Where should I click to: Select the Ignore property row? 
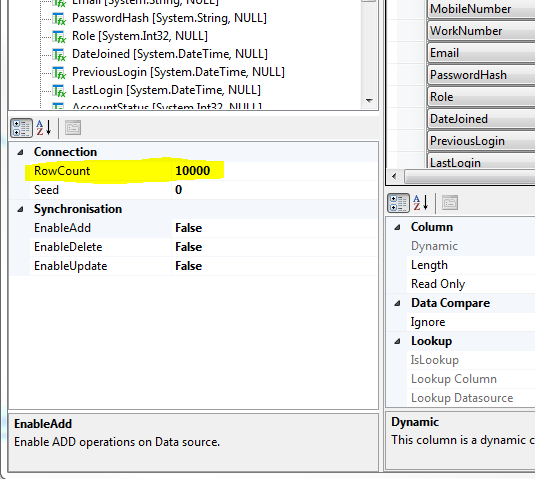click(x=471, y=322)
